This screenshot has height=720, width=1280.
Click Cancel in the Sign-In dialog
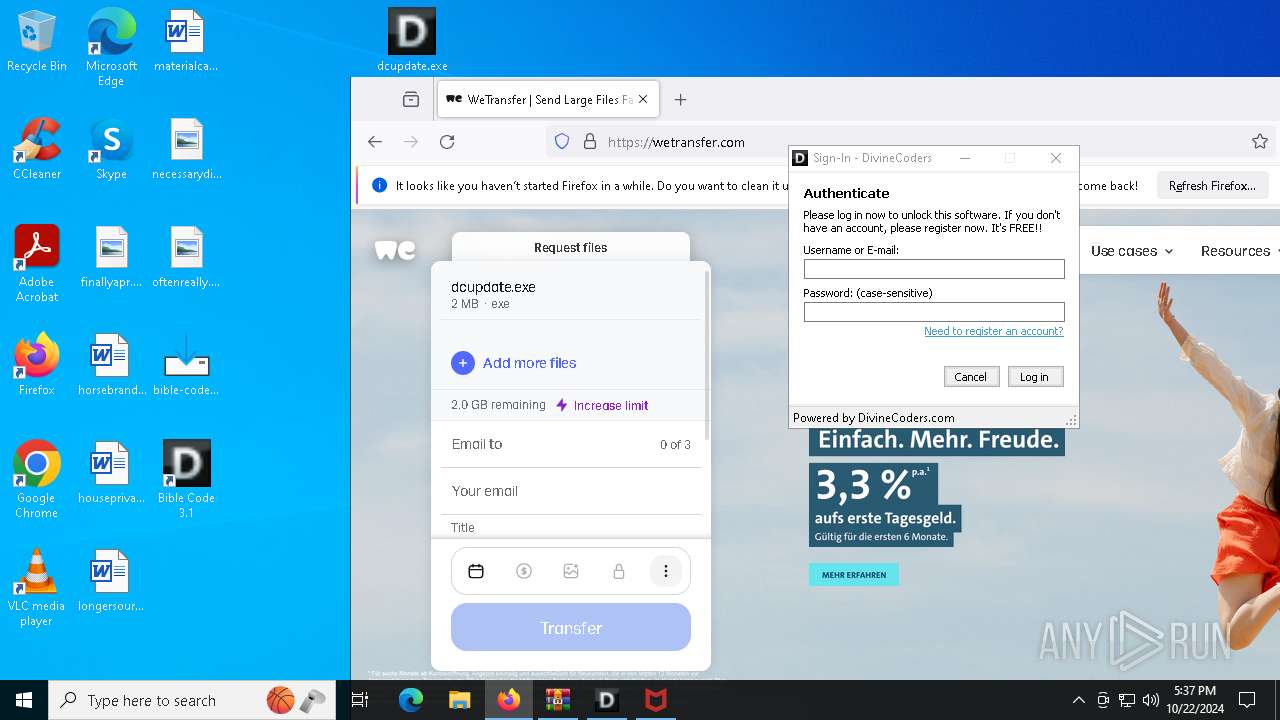[970, 377]
